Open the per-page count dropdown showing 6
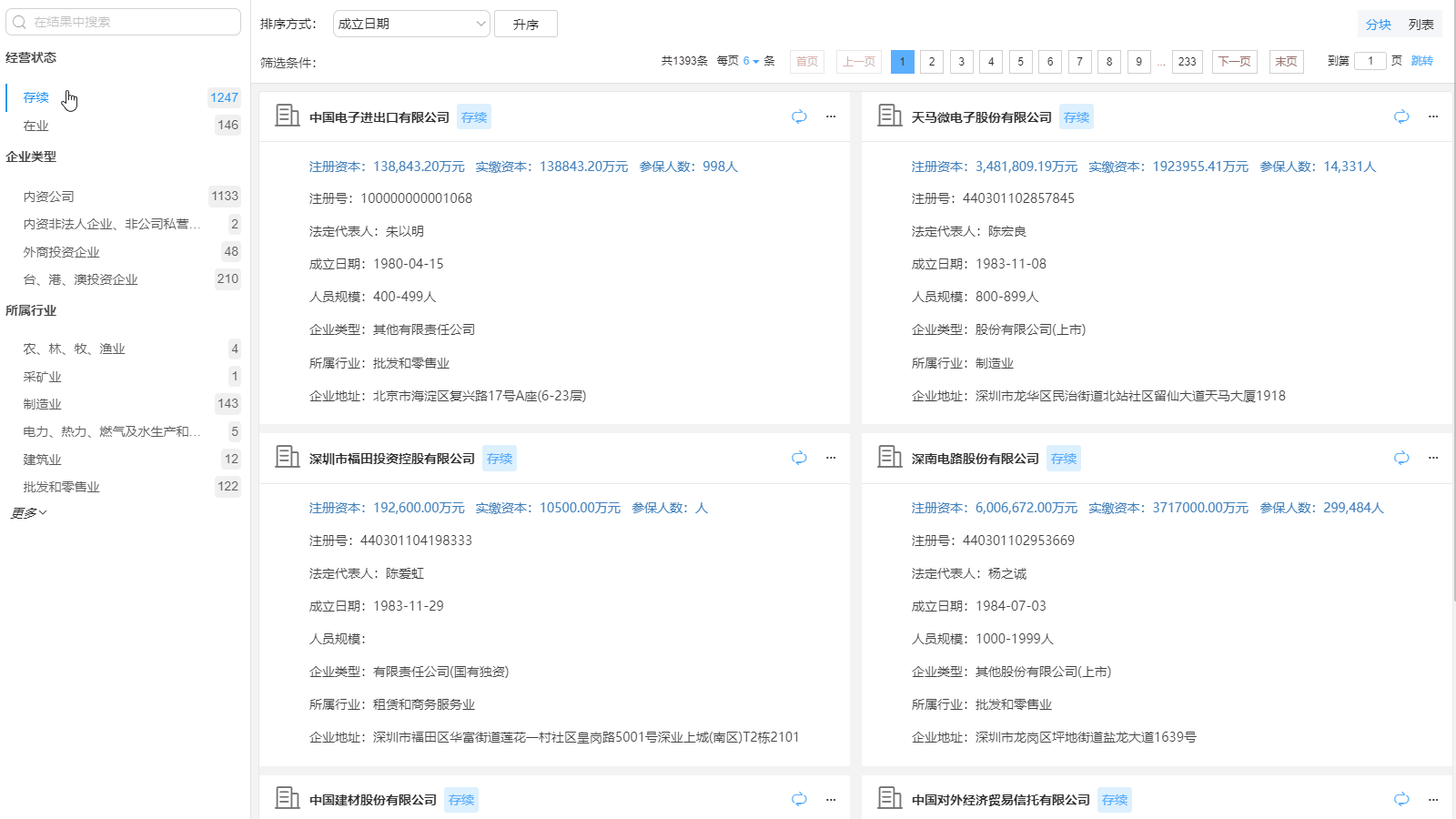The width and height of the screenshot is (1456, 819). tap(750, 61)
